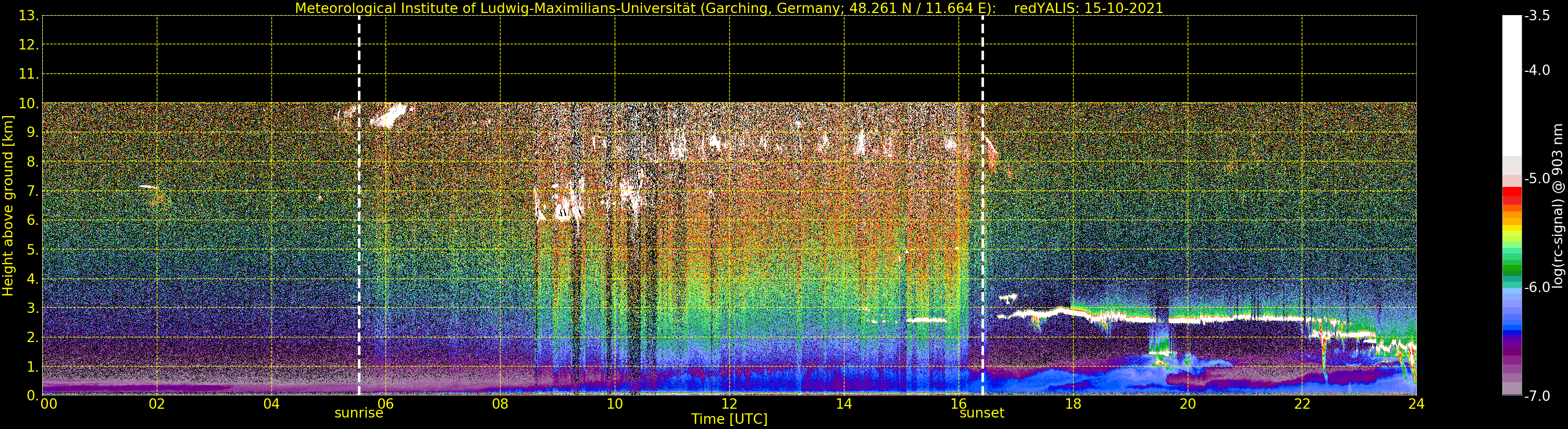Click the 18 hour tick on time axis
1568x429 pixels.
pos(1073,403)
